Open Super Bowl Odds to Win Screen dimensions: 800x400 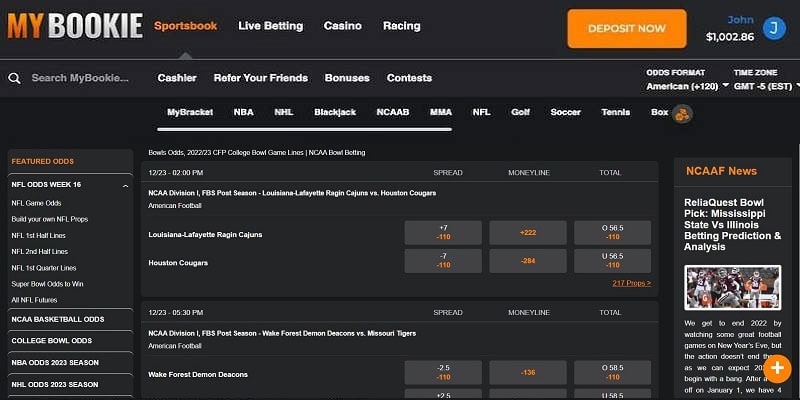[x=47, y=284]
